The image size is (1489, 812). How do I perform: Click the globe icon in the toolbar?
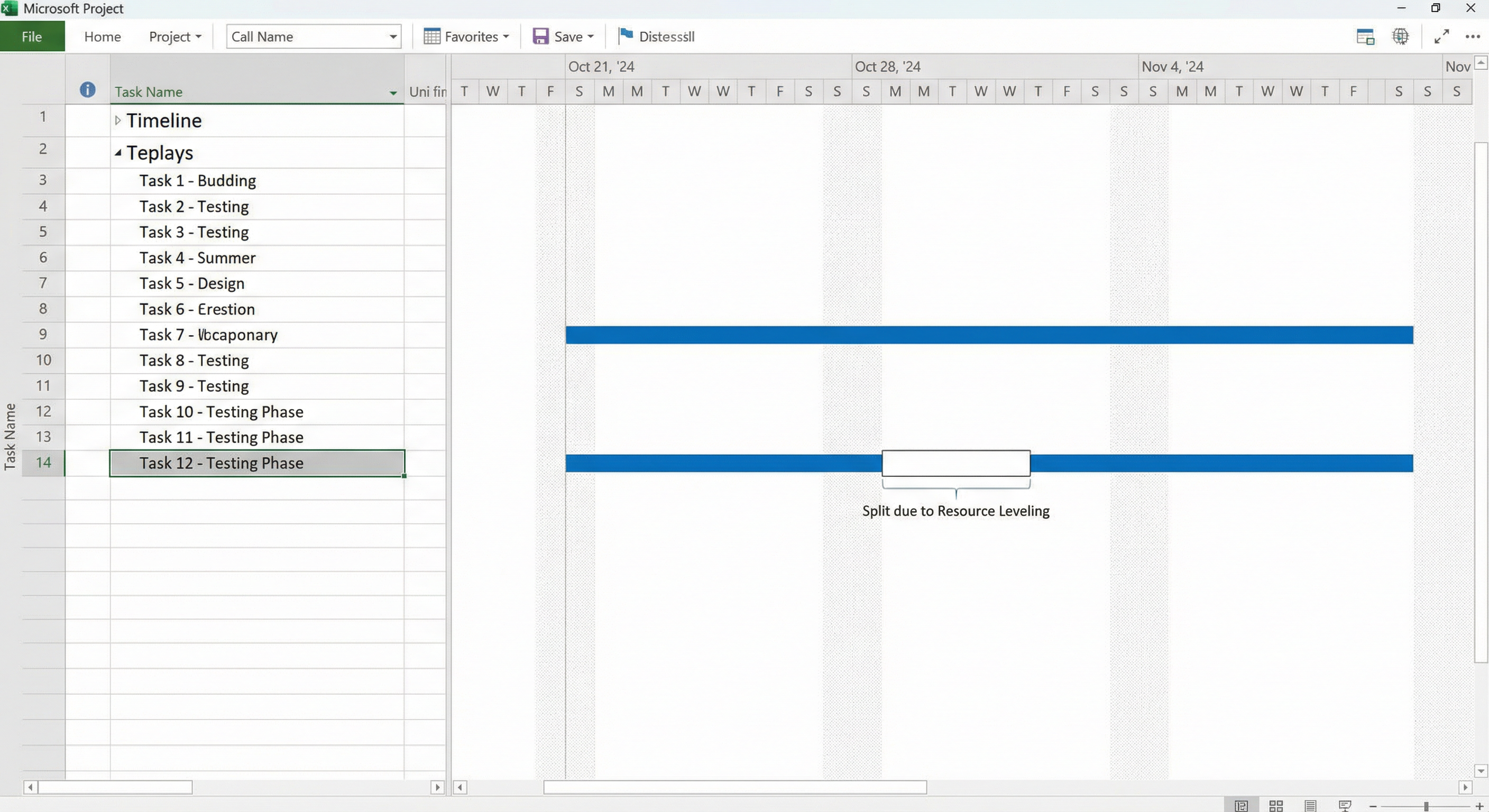click(1401, 36)
